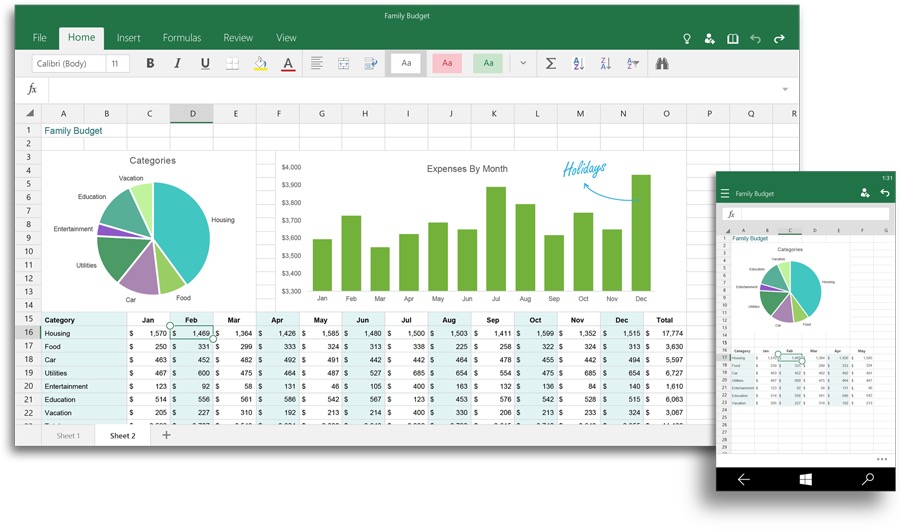
Task: Toggle italic text formatting
Action: pos(178,64)
